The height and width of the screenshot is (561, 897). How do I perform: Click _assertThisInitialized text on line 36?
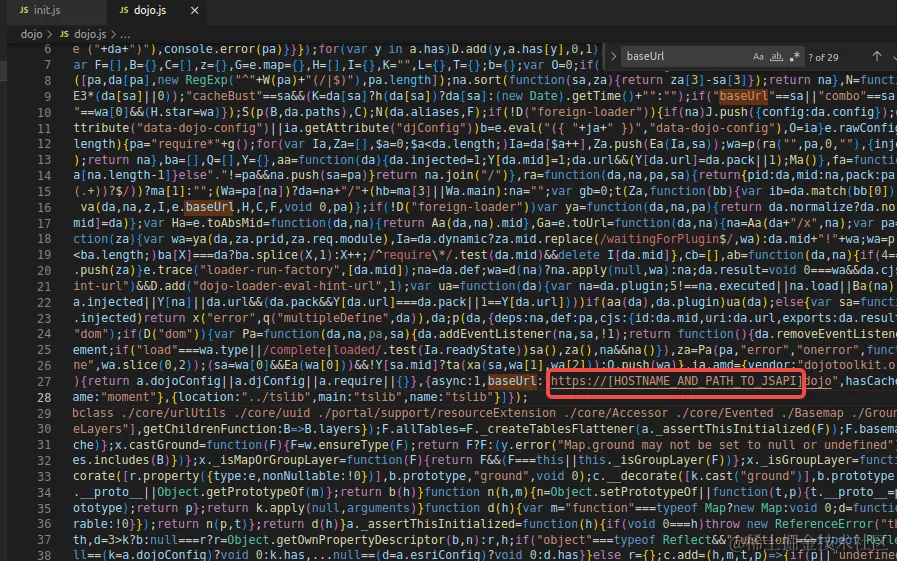(x=440, y=524)
